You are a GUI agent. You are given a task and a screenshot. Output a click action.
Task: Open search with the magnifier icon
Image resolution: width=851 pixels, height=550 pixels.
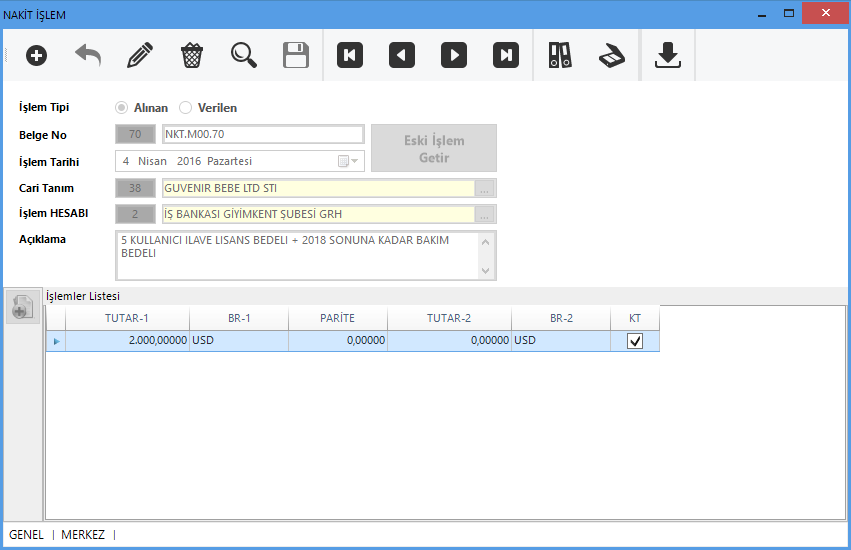click(244, 55)
